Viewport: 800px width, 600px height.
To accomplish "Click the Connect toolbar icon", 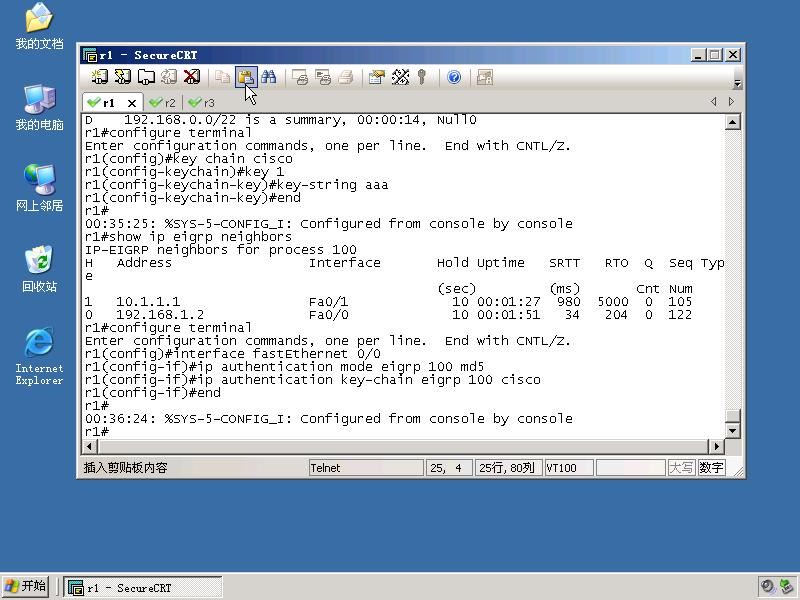I will (99, 77).
